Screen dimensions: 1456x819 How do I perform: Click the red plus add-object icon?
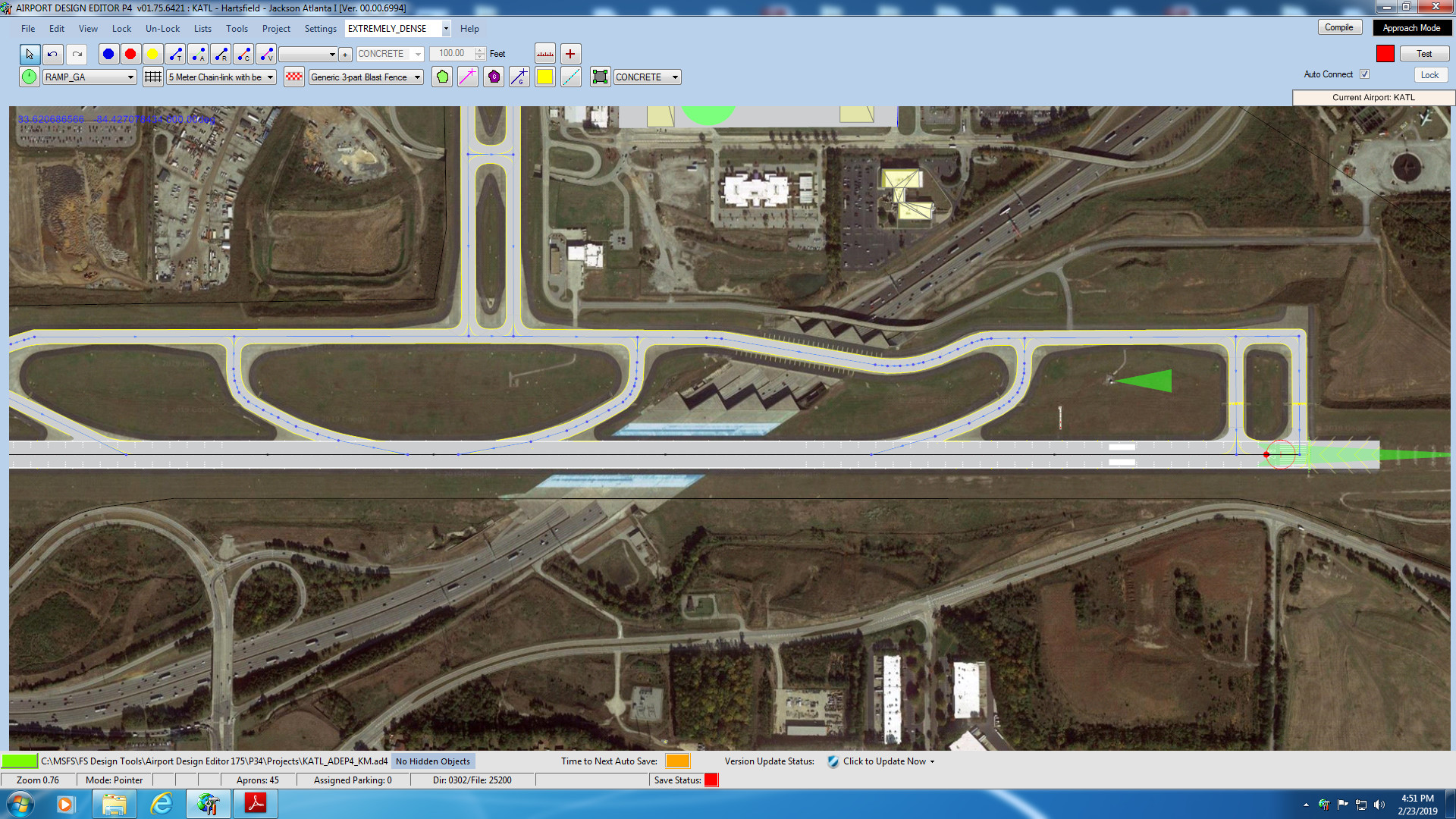[x=570, y=53]
